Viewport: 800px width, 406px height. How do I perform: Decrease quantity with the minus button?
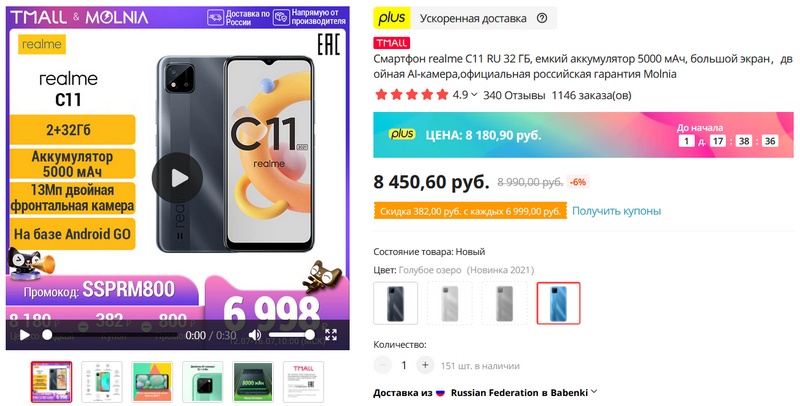[x=382, y=365]
